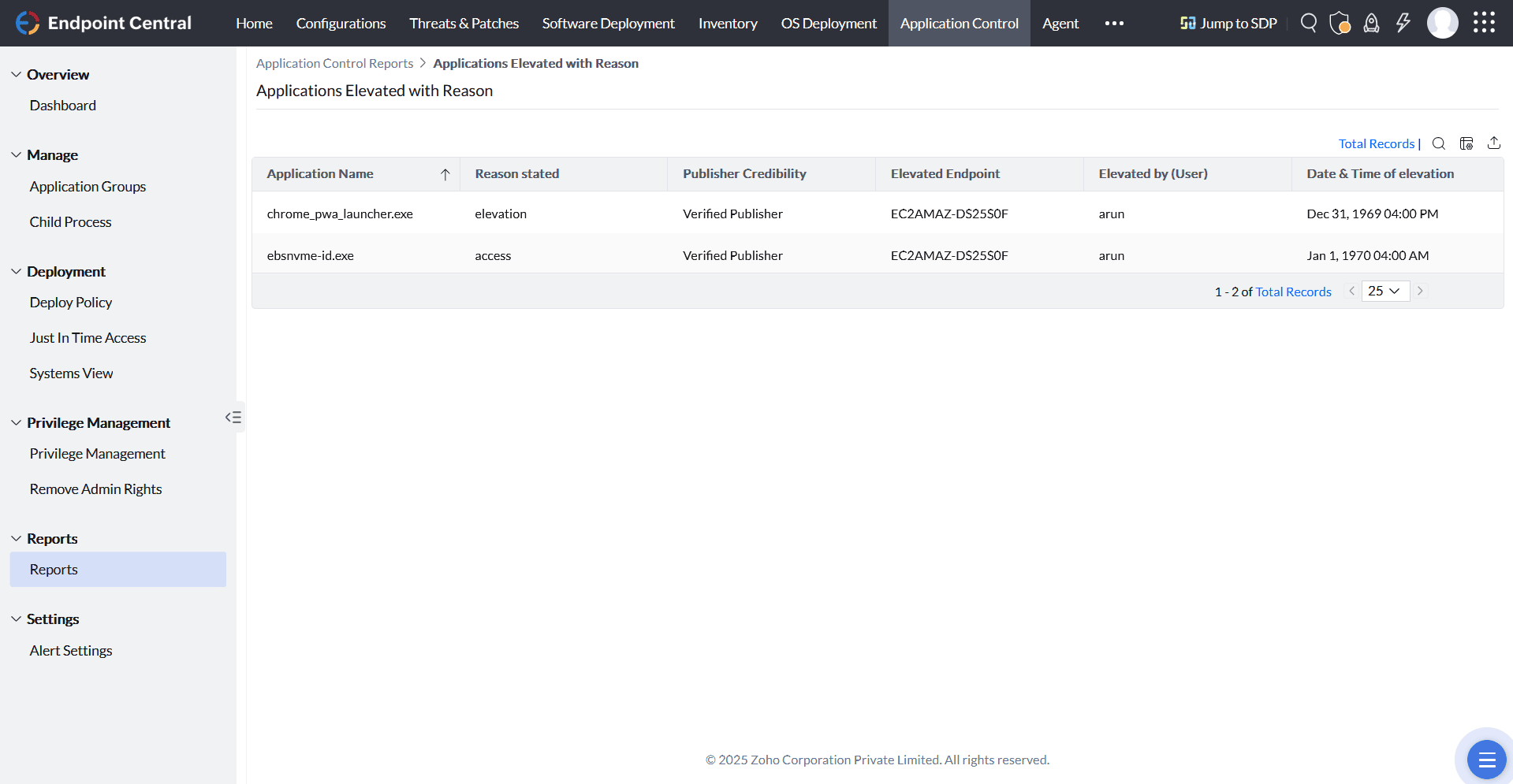Click the lightning bolt quick actions icon
Screen dimensions: 1513x784
tap(1403, 23)
